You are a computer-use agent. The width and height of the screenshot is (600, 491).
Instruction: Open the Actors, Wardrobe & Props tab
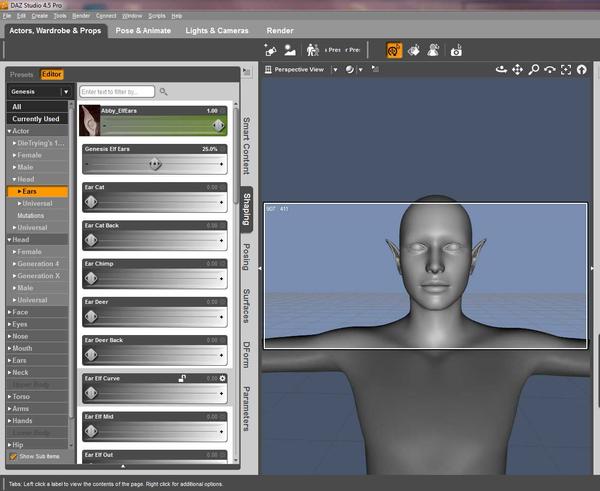tap(55, 31)
